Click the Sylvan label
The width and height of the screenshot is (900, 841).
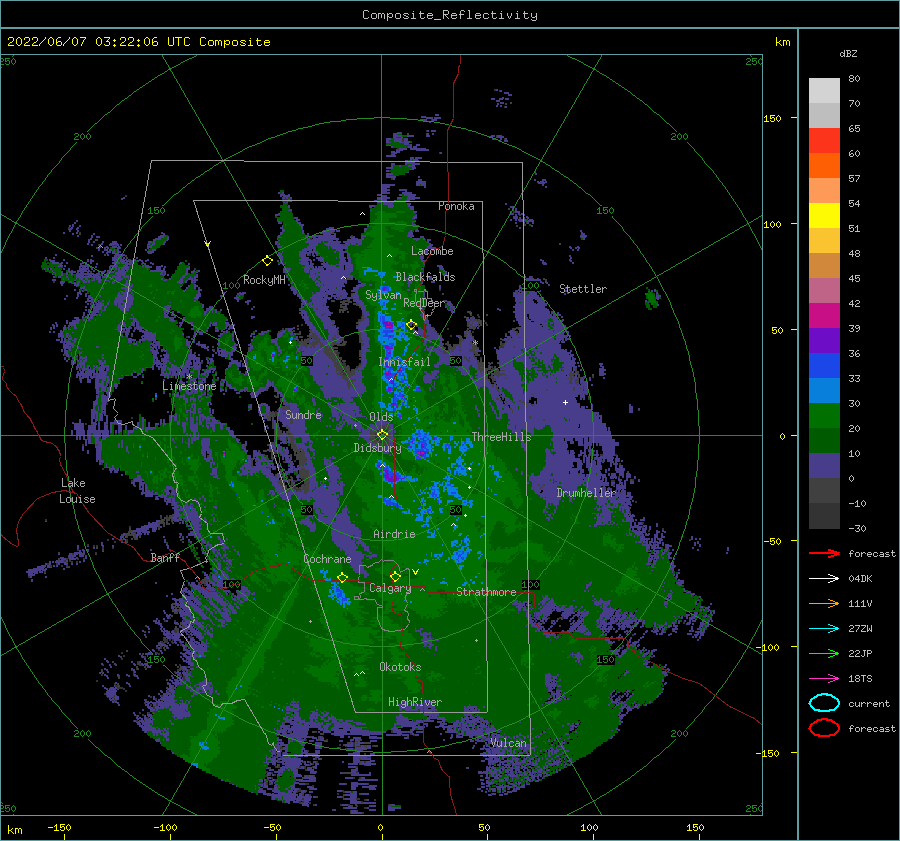[x=383, y=295]
